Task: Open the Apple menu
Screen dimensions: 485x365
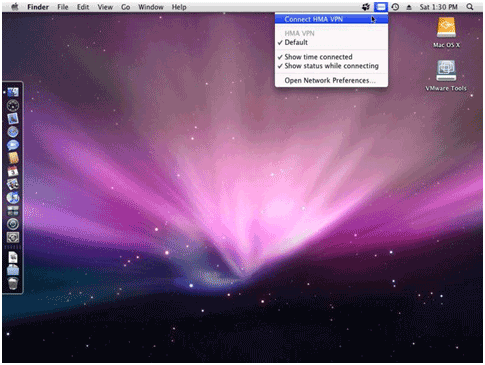Action: 14,7
